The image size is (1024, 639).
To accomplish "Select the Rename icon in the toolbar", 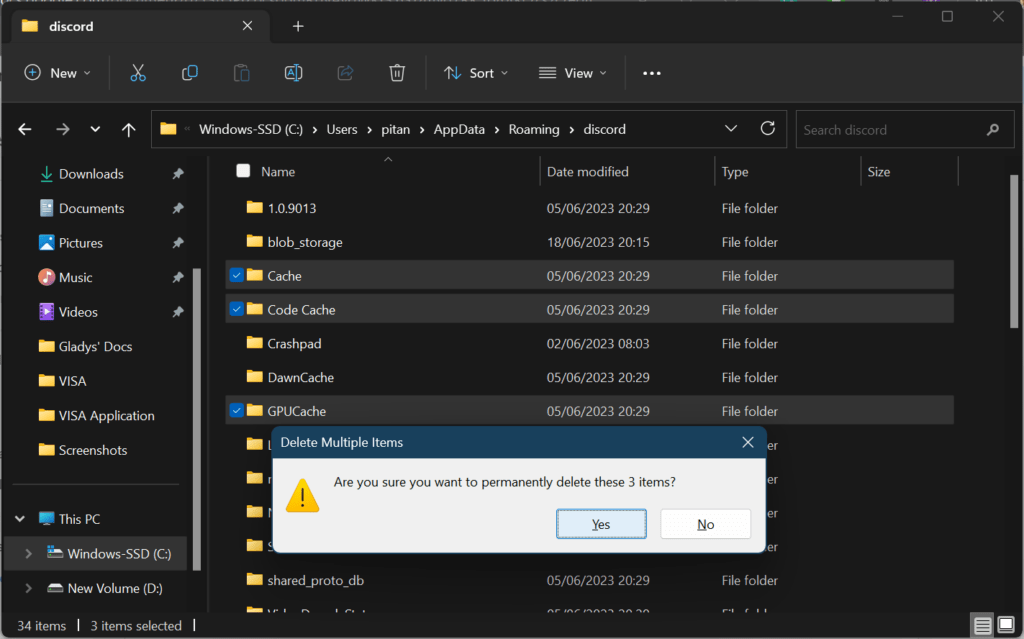I will pyautogui.click(x=293, y=72).
